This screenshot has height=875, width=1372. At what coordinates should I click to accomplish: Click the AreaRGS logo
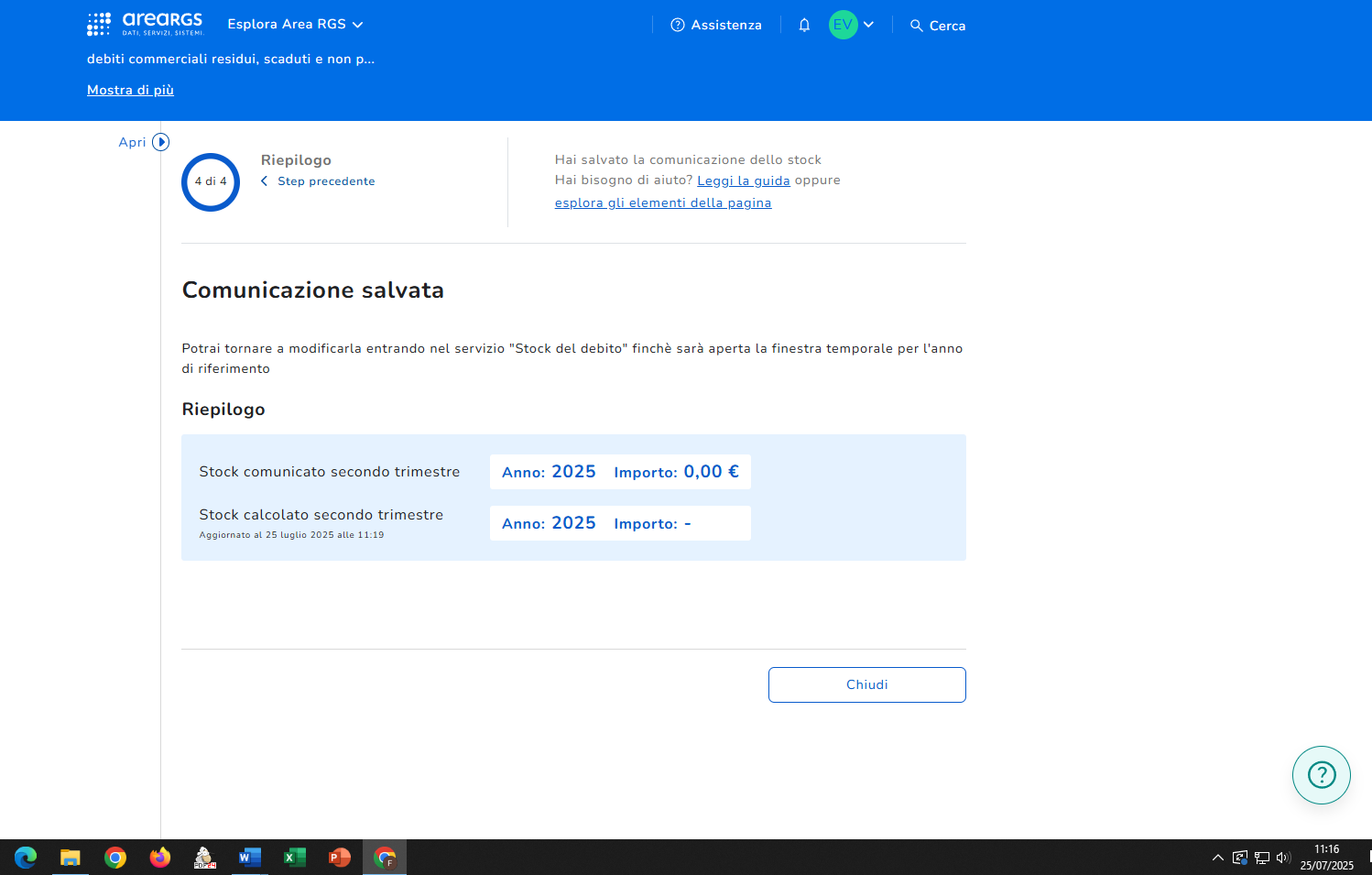145,24
